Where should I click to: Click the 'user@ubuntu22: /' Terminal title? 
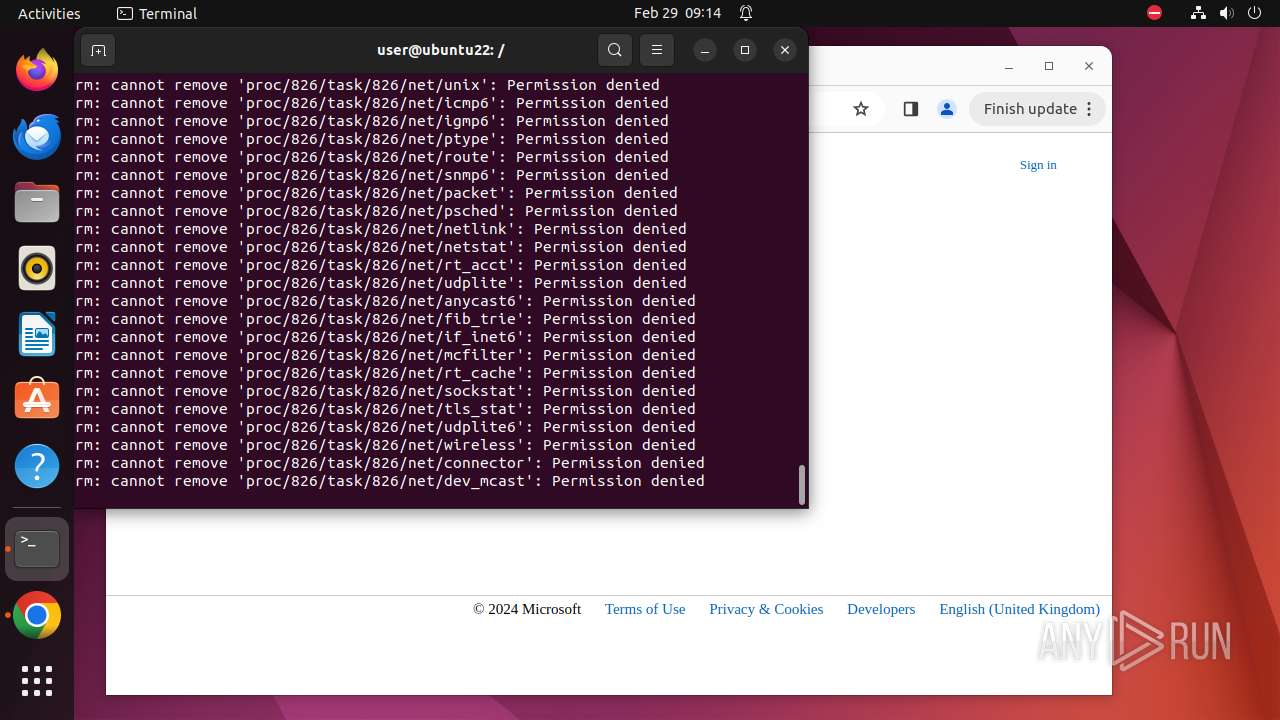tap(440, 50)
